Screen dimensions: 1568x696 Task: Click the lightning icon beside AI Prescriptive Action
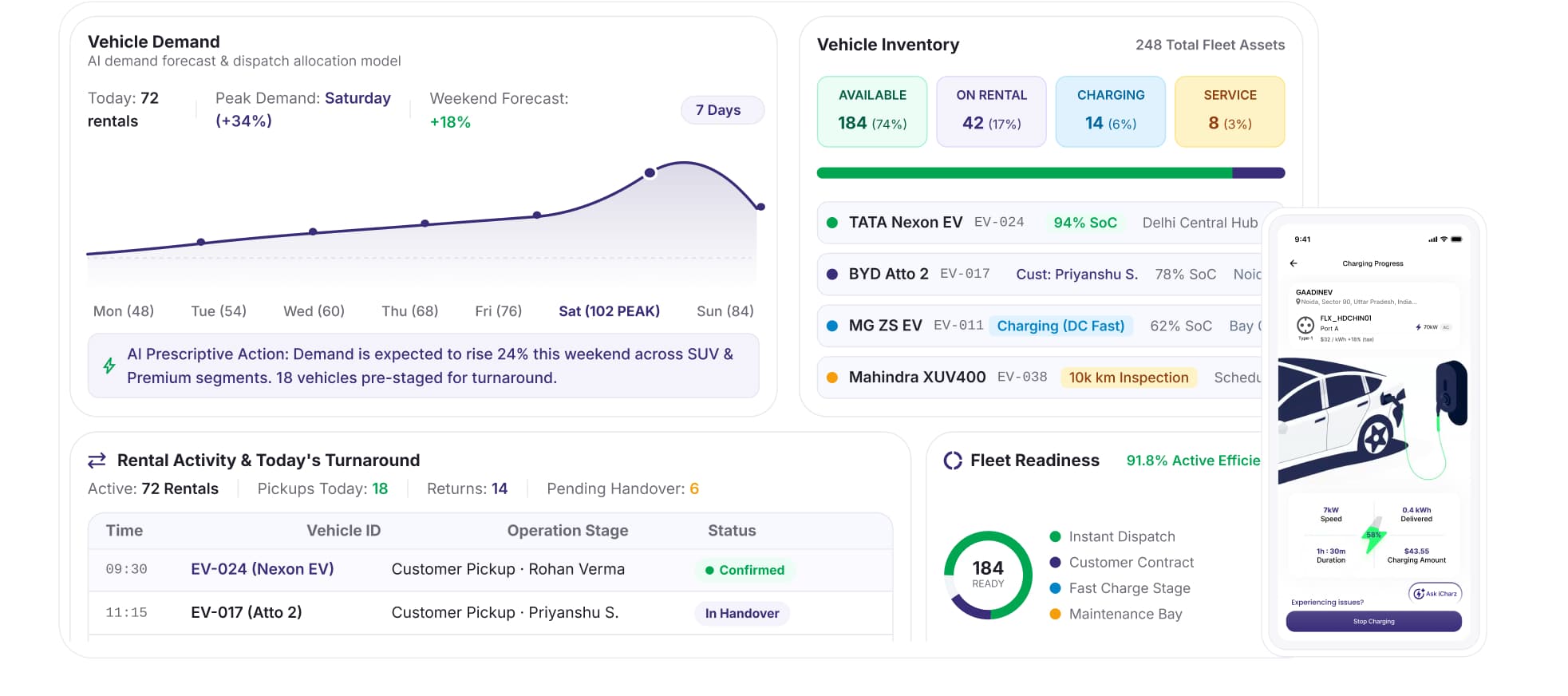(109, 366)
